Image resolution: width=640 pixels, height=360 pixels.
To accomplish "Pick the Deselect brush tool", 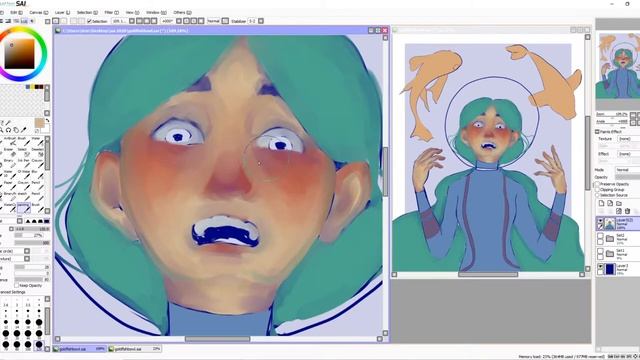I will 38,153.
